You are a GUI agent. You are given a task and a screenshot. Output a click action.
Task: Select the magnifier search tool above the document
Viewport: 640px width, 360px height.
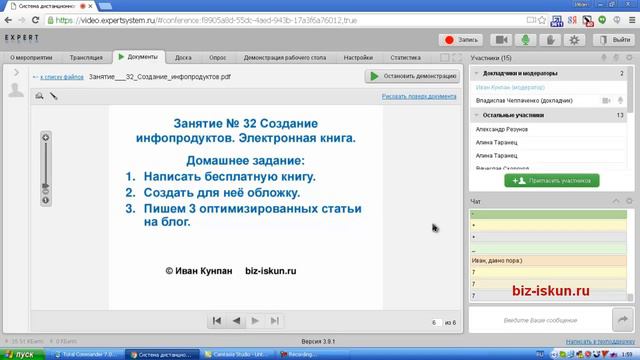[x=39, y=96]
